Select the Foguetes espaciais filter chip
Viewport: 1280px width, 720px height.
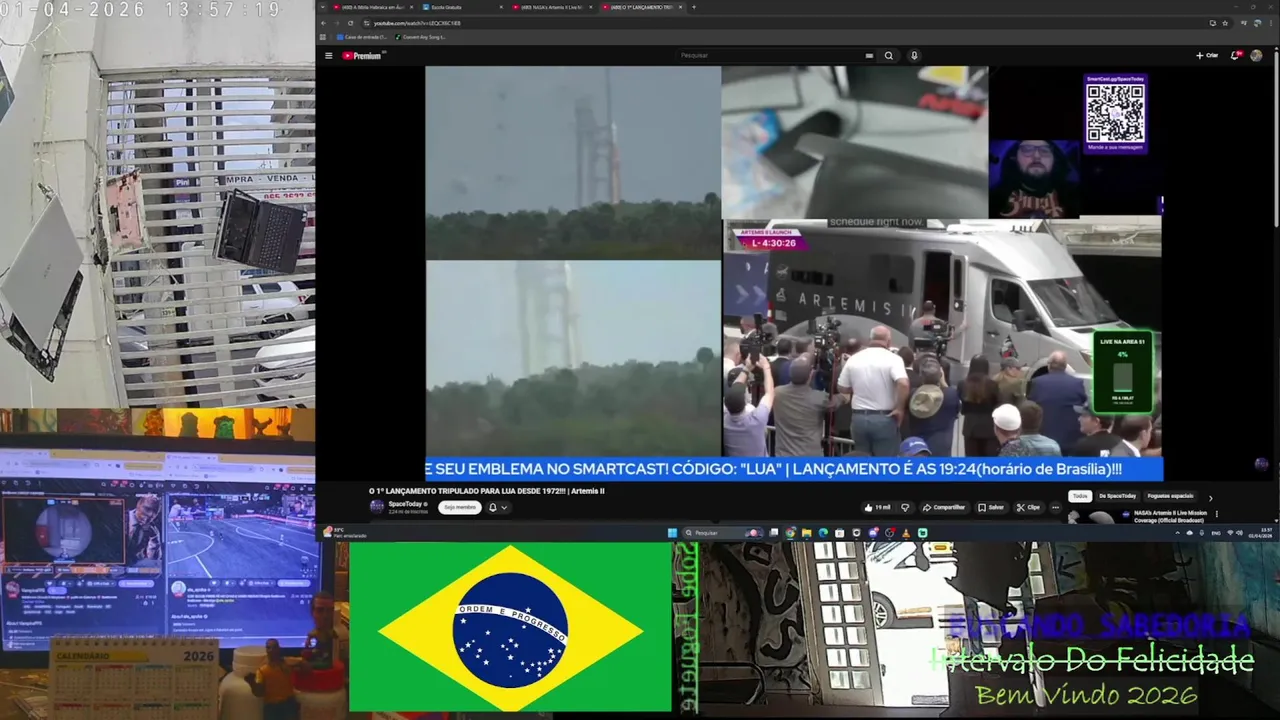pos(1170,496)
